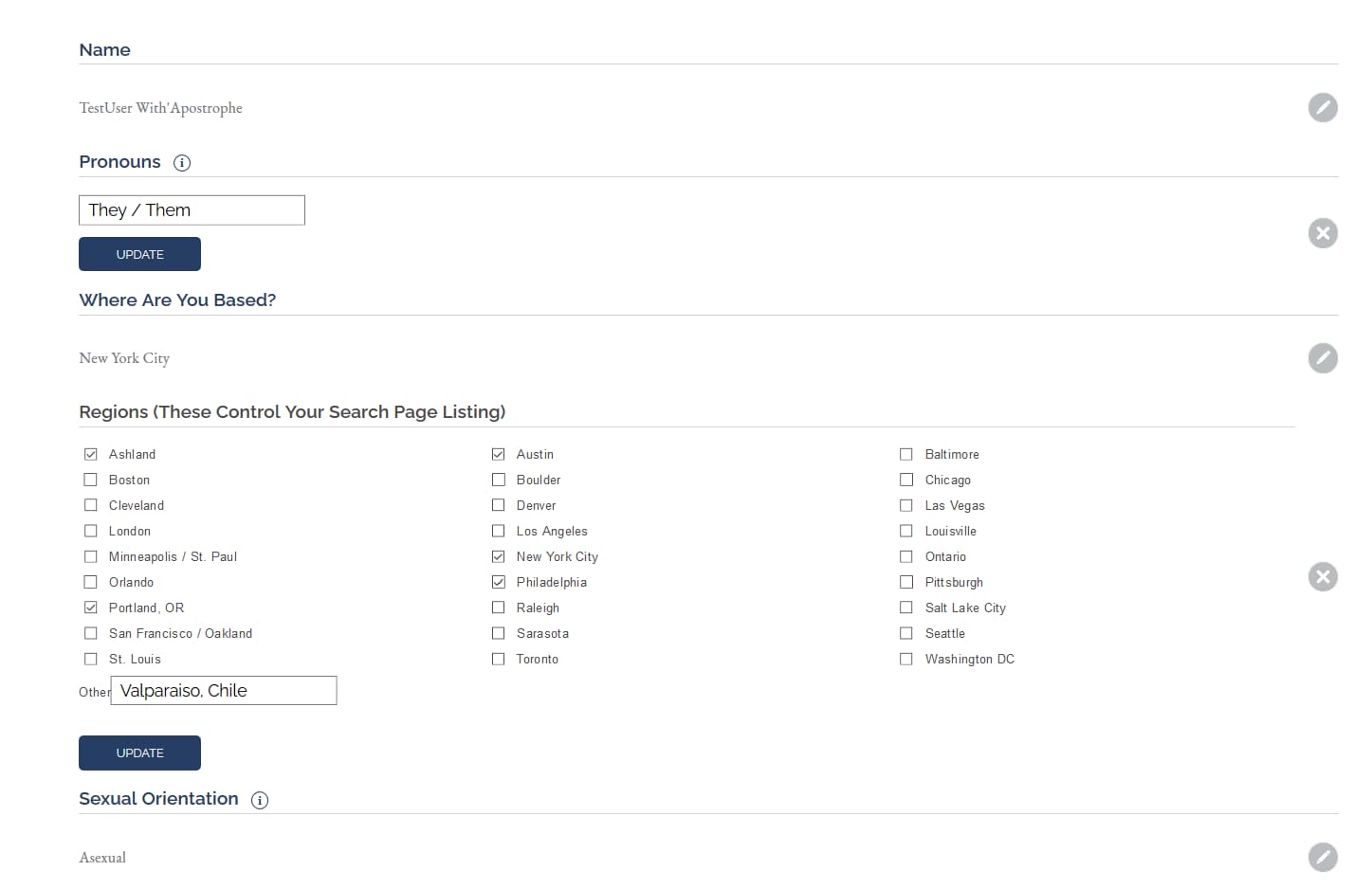1372x889 pixels.
Task: Open the Pronouns info tooltip
Action: (x=181, y=162)
